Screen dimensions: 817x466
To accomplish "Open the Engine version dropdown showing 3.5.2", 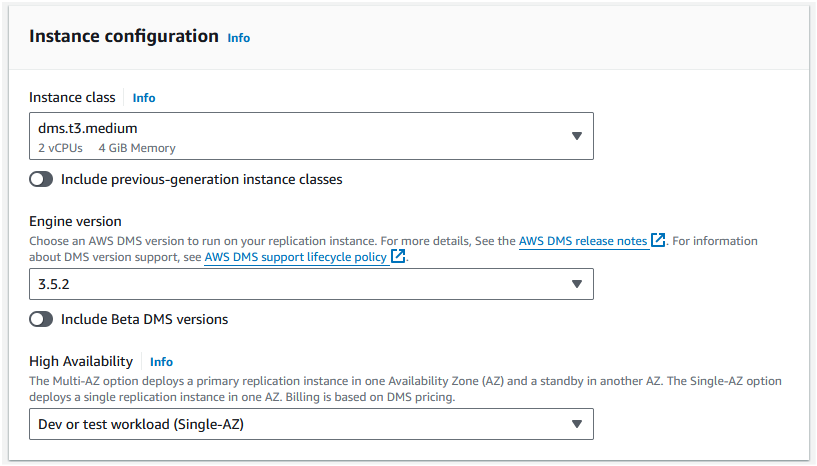I will coord(311,284).
